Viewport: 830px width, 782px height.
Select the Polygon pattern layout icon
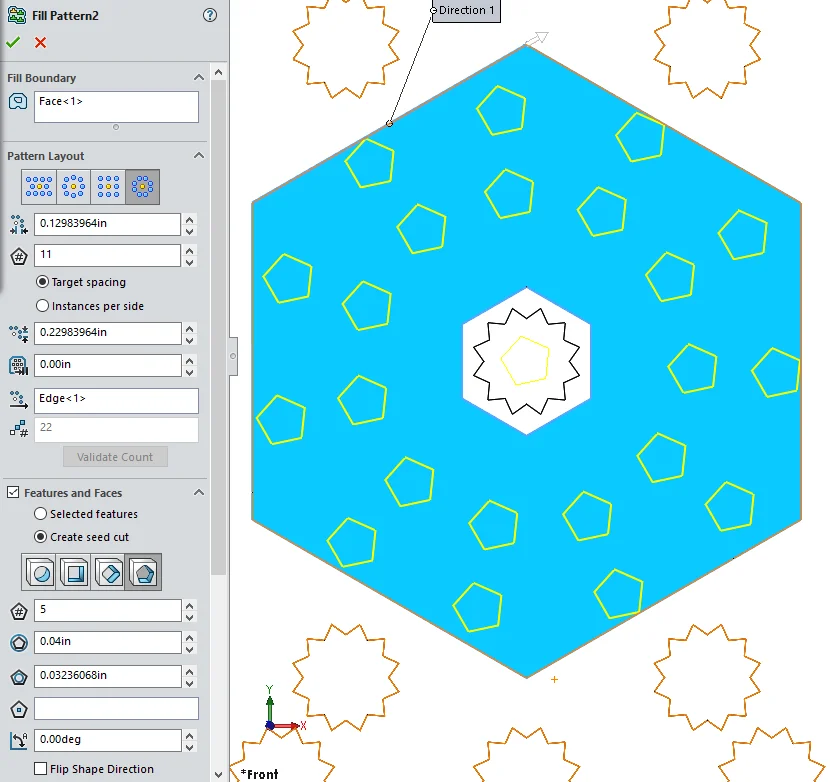click(143, 186)
